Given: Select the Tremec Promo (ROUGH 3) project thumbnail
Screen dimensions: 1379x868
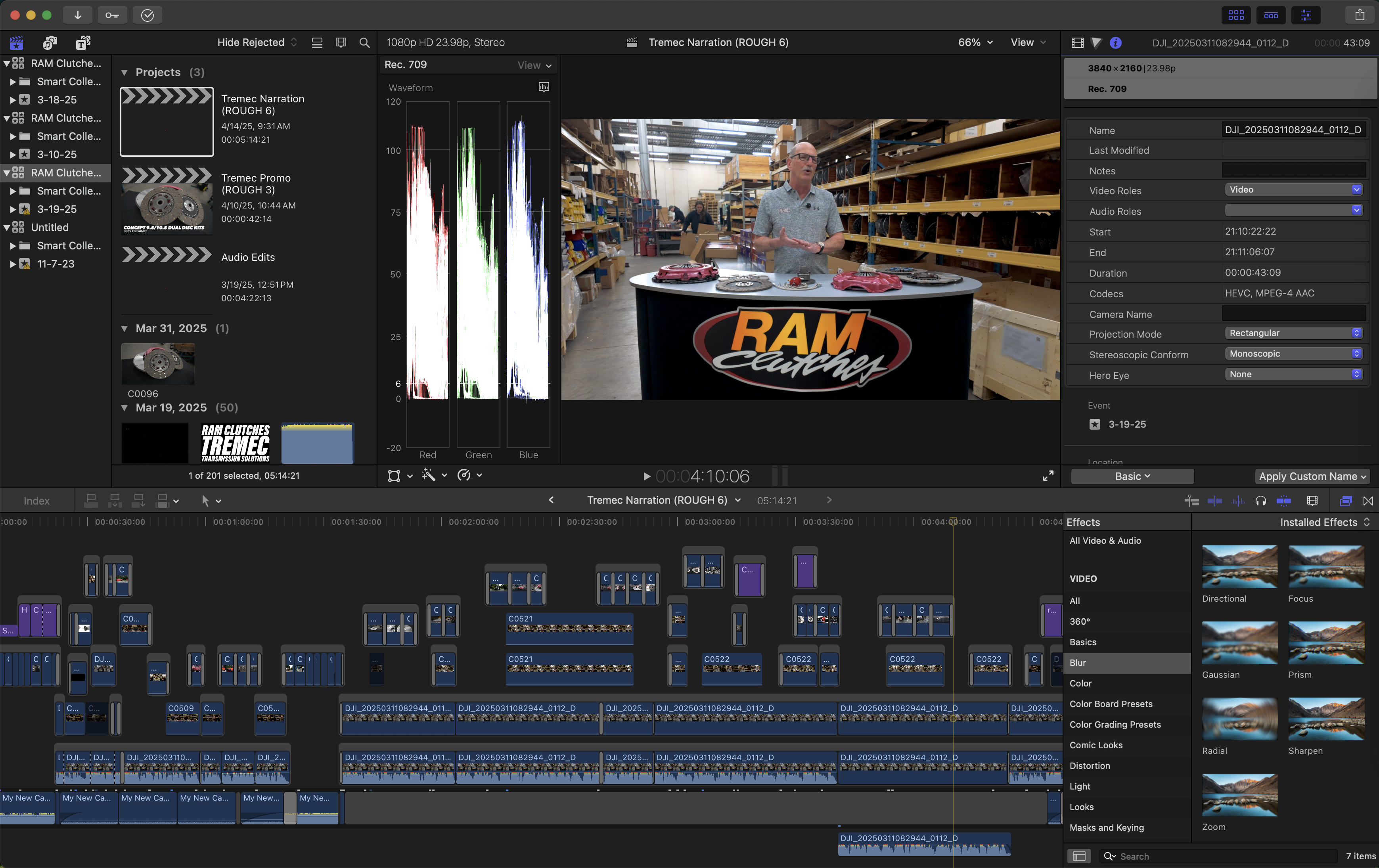Looking at the screenshot, I should click(x=167, y=201).
